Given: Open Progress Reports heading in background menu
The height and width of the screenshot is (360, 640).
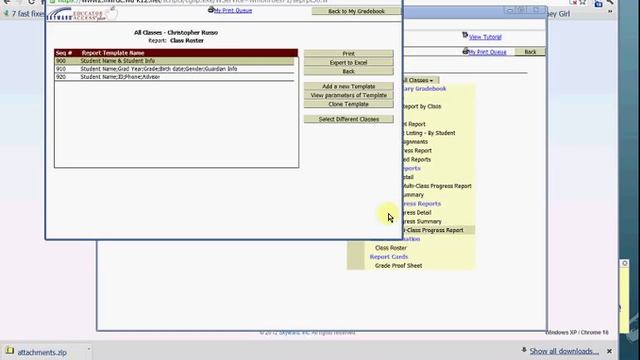Looking at the screenshot, I should click(422, 204).
